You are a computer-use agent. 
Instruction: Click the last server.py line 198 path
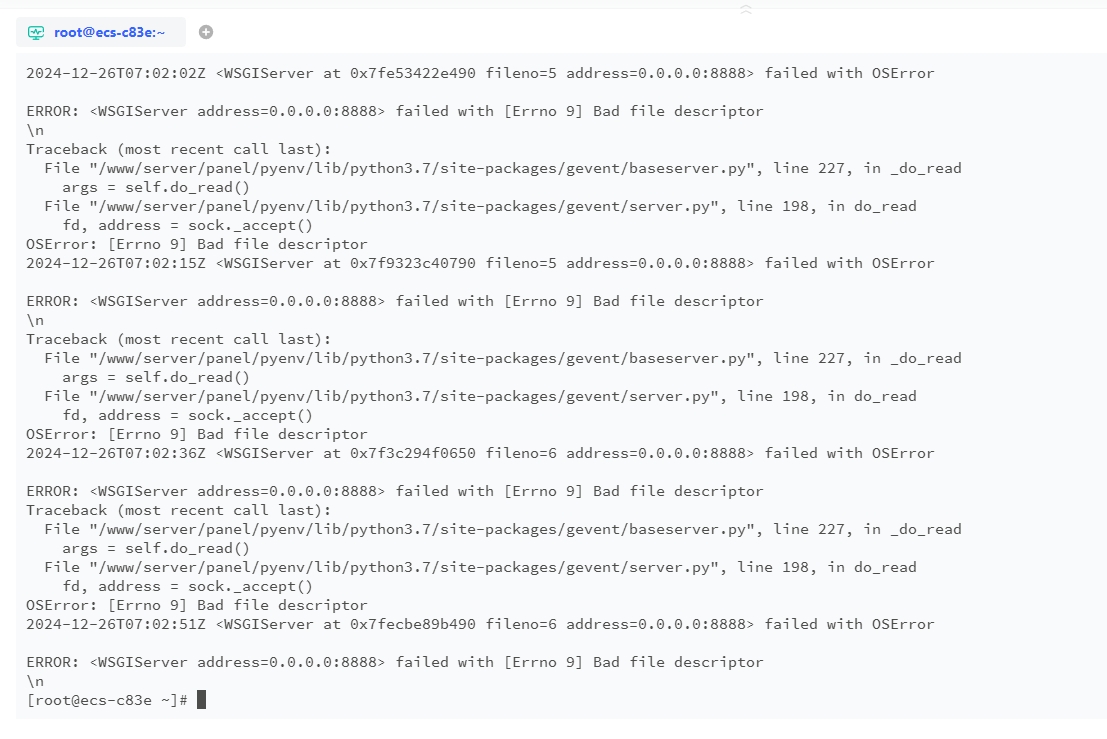(480, 567)
